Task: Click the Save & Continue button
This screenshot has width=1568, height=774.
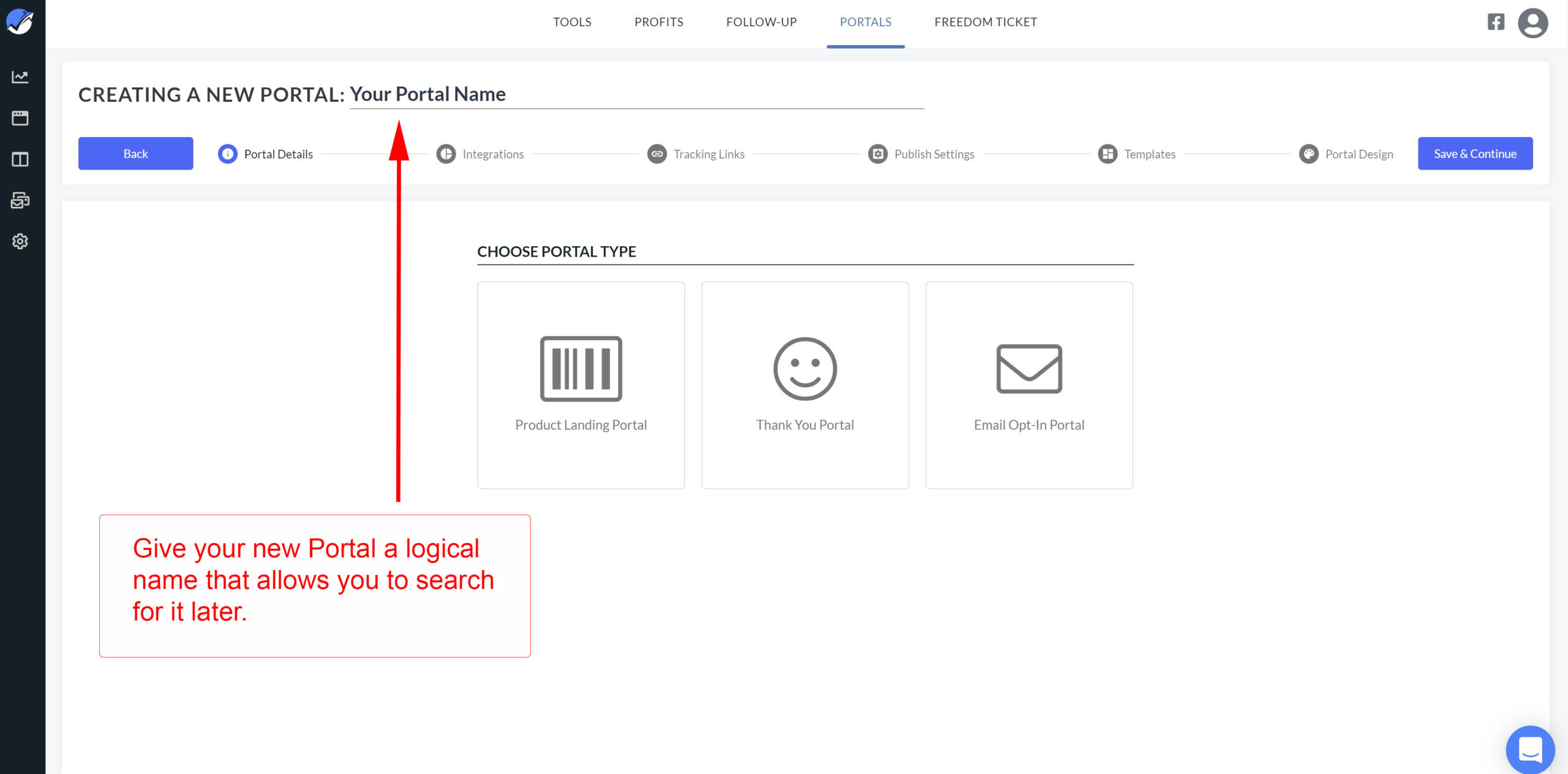Action: coord(1475,154)
